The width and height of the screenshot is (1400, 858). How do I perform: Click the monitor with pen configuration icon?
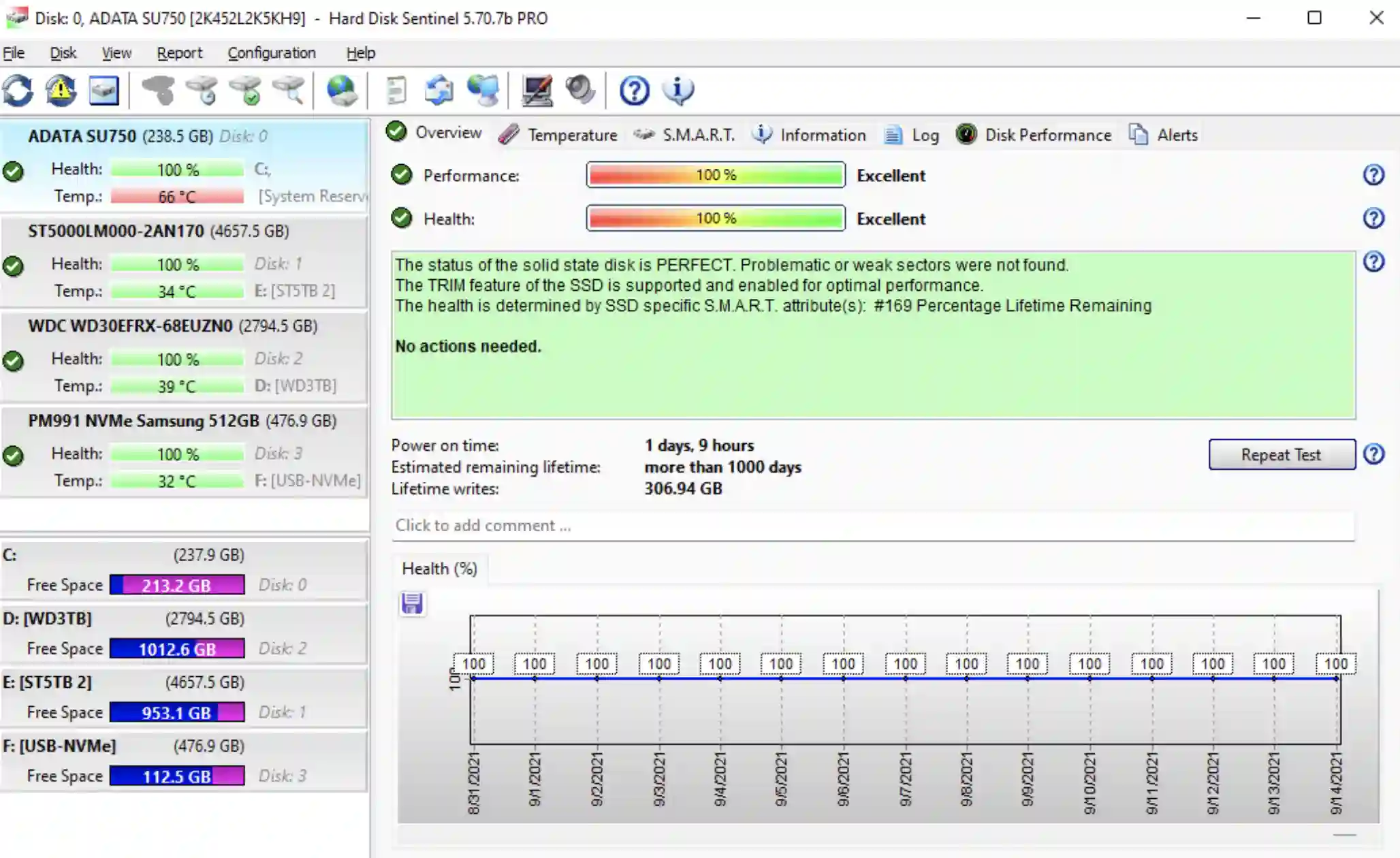pyautogui.click(x=537, y=91)
